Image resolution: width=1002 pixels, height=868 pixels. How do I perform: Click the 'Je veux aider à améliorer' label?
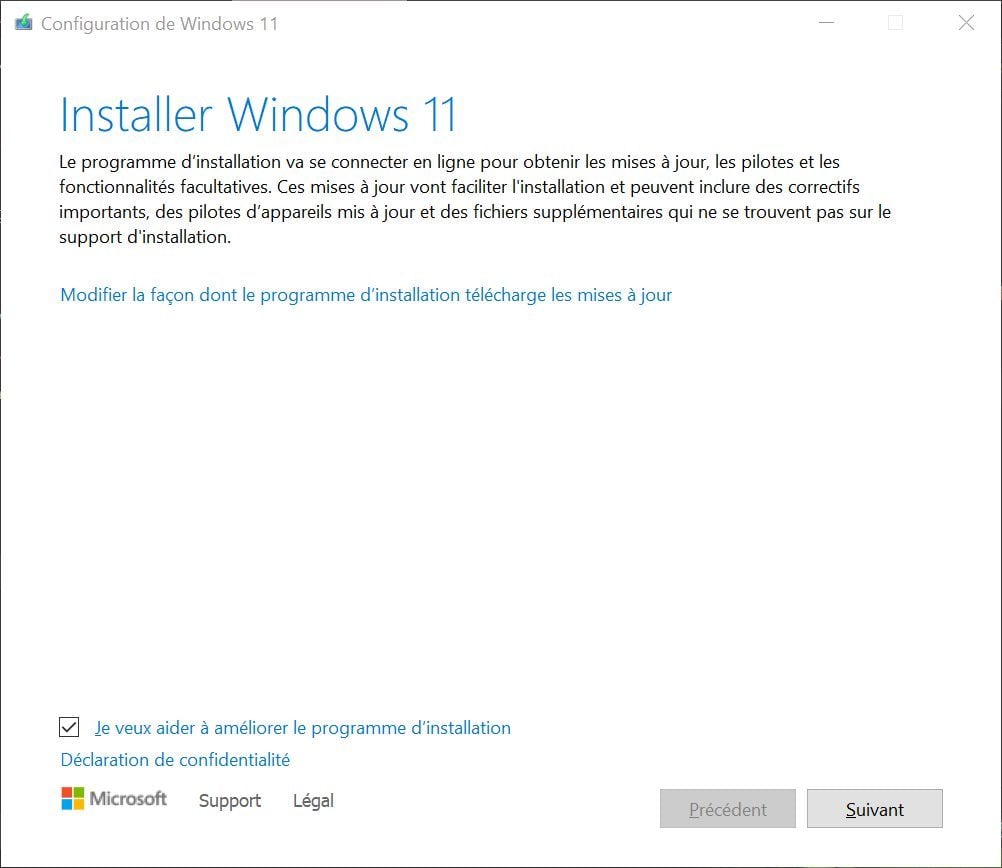click(x=303, y=728)
